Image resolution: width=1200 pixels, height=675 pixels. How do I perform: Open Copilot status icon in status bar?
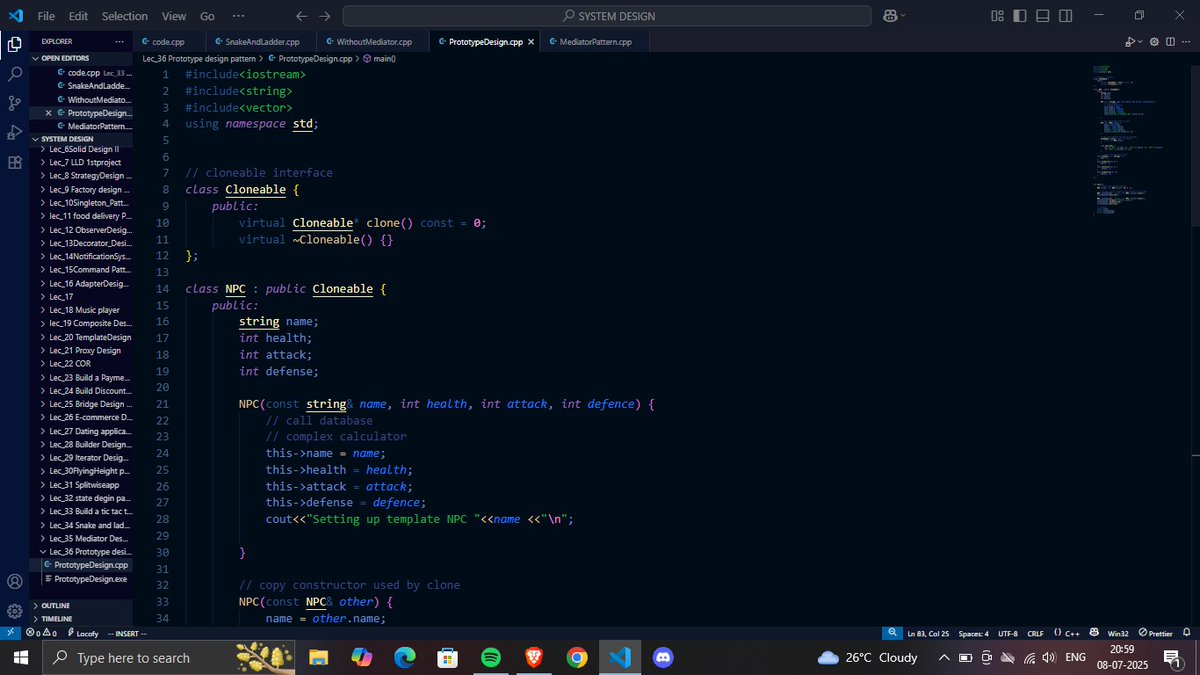click(x=1094, y=633)
